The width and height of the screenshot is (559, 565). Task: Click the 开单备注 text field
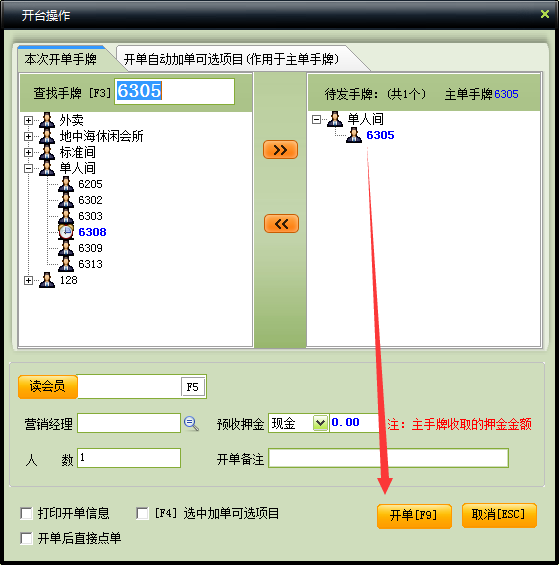pyautogui.click(x=389, y=458)
